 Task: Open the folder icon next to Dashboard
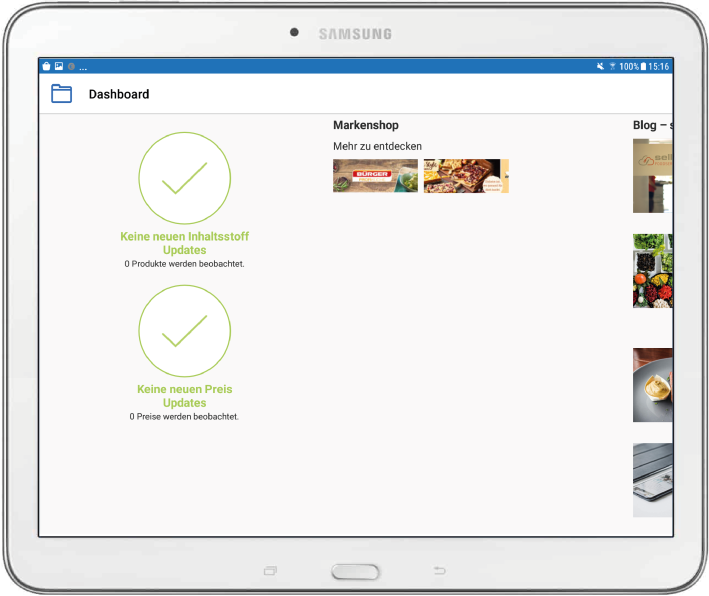(x=61, y=94)
